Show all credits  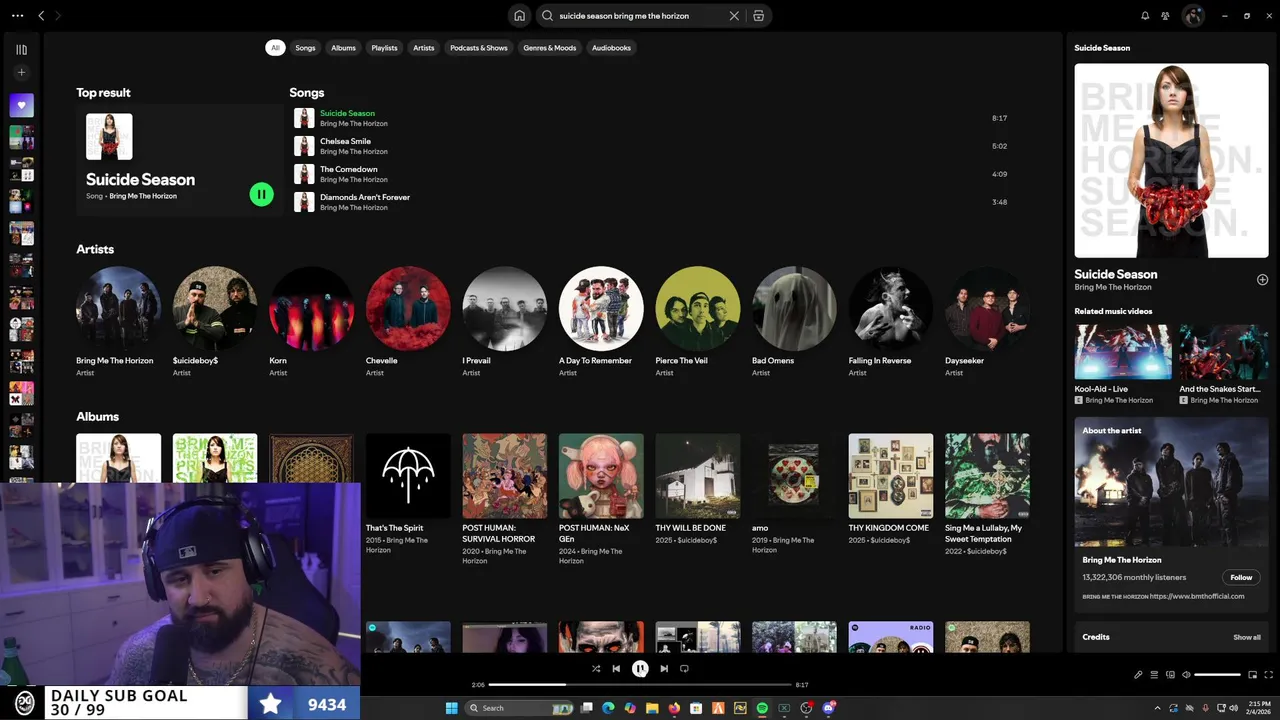coord(1246,637)
